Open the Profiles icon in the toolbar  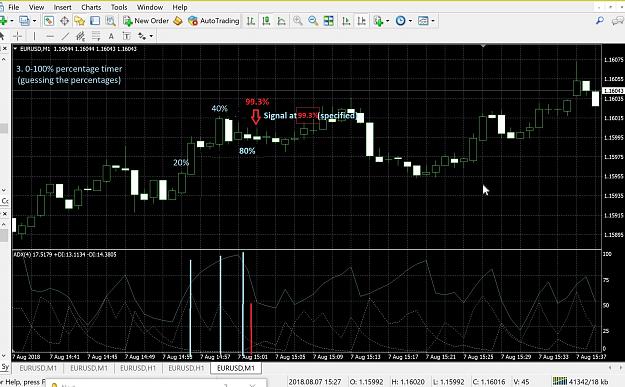(x=24, y=21)
